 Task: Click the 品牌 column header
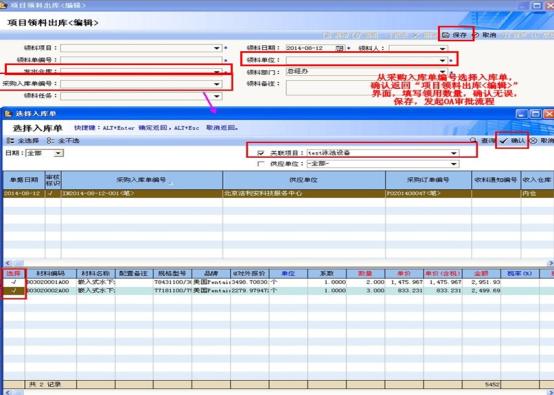pos(211,273)
